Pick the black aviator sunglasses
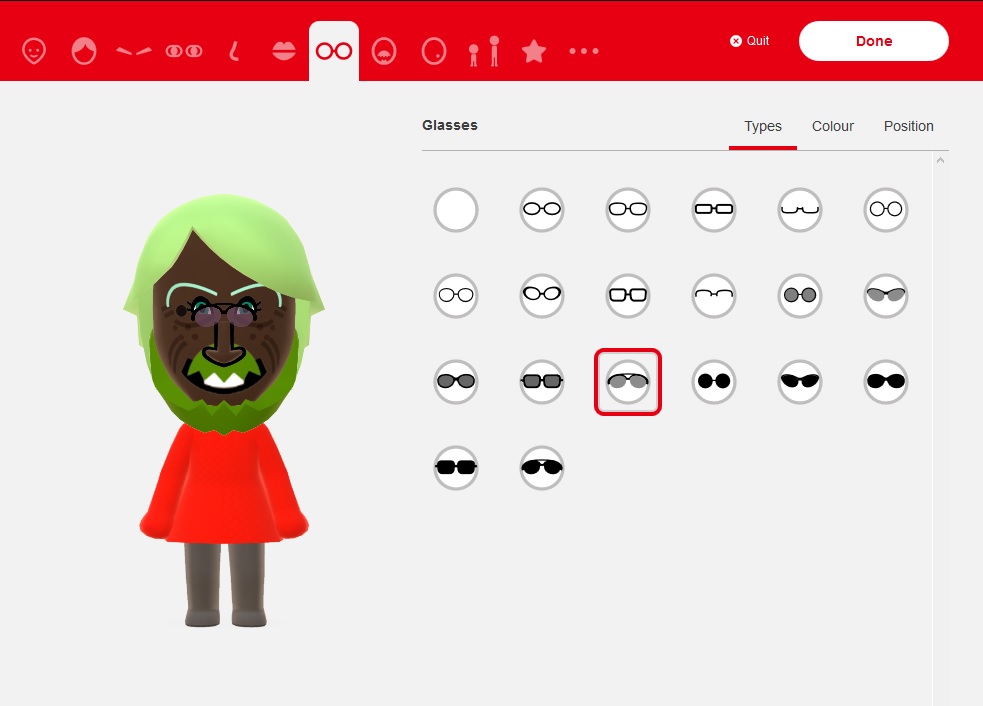Screen dimensions: 983x706 tap(542, 467)
